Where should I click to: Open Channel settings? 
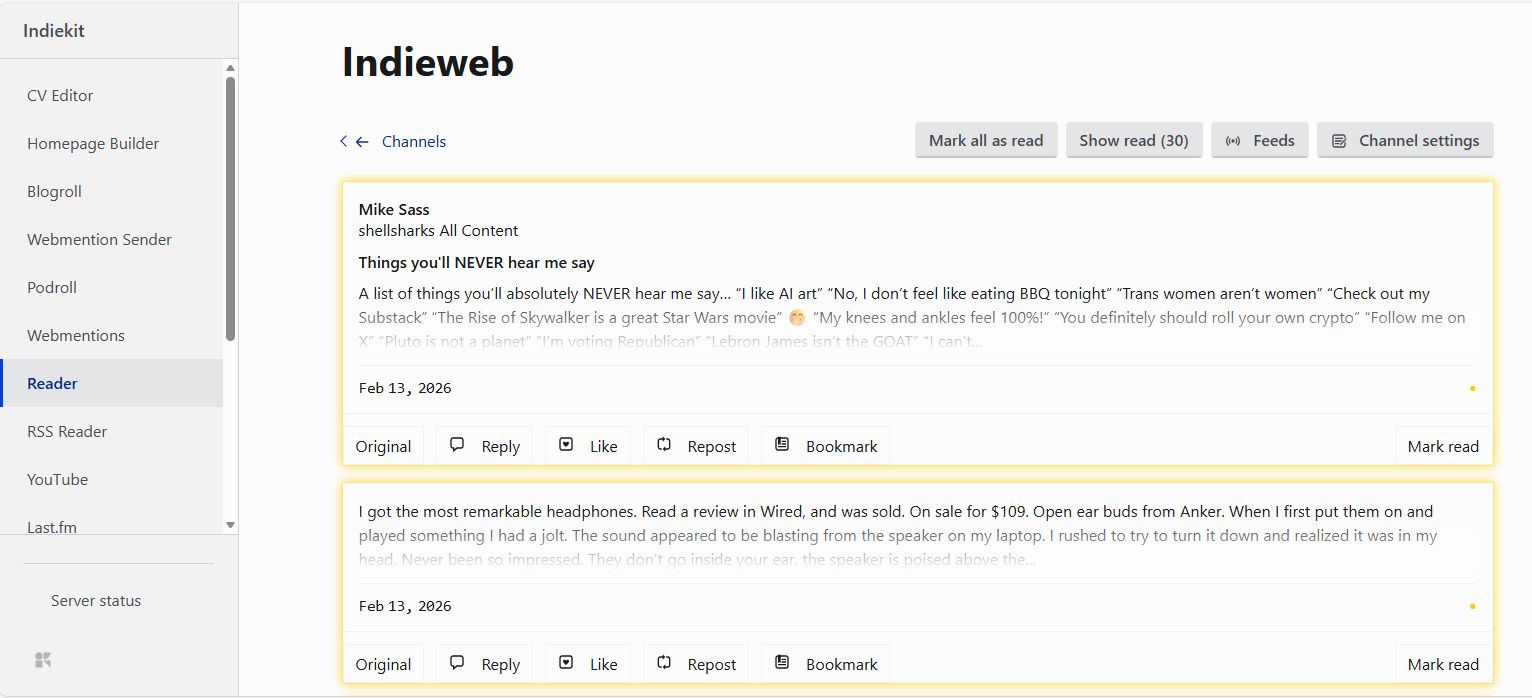coord(1404,141)
